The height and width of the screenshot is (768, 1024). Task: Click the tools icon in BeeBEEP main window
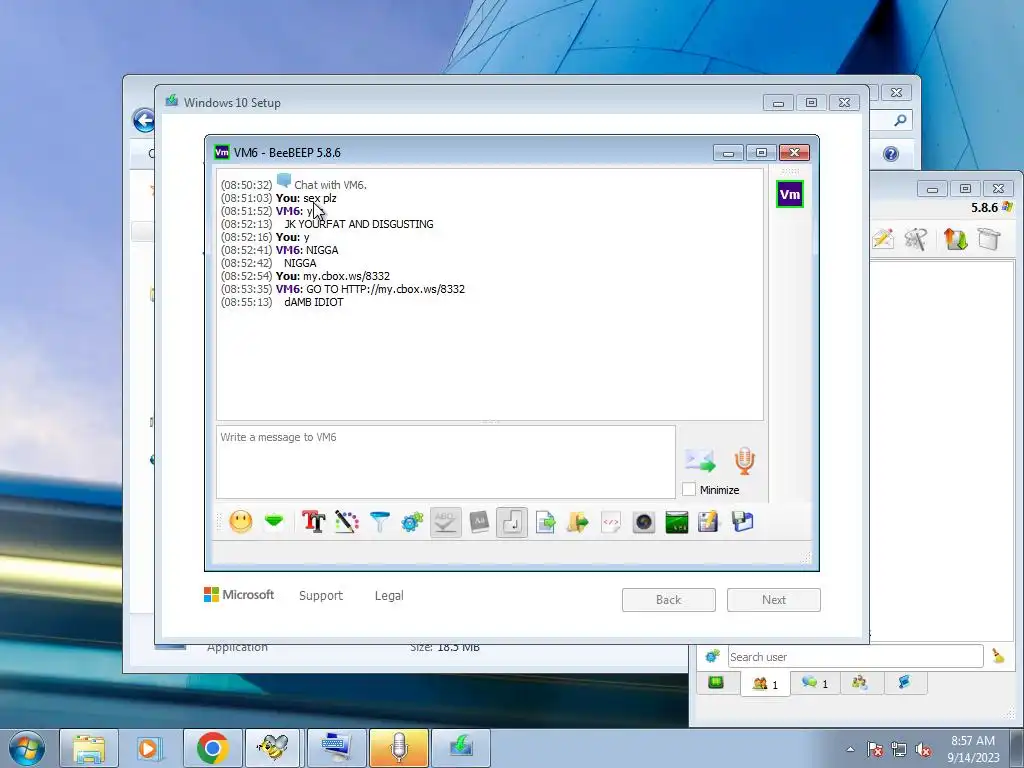click(x=916, y=239)
